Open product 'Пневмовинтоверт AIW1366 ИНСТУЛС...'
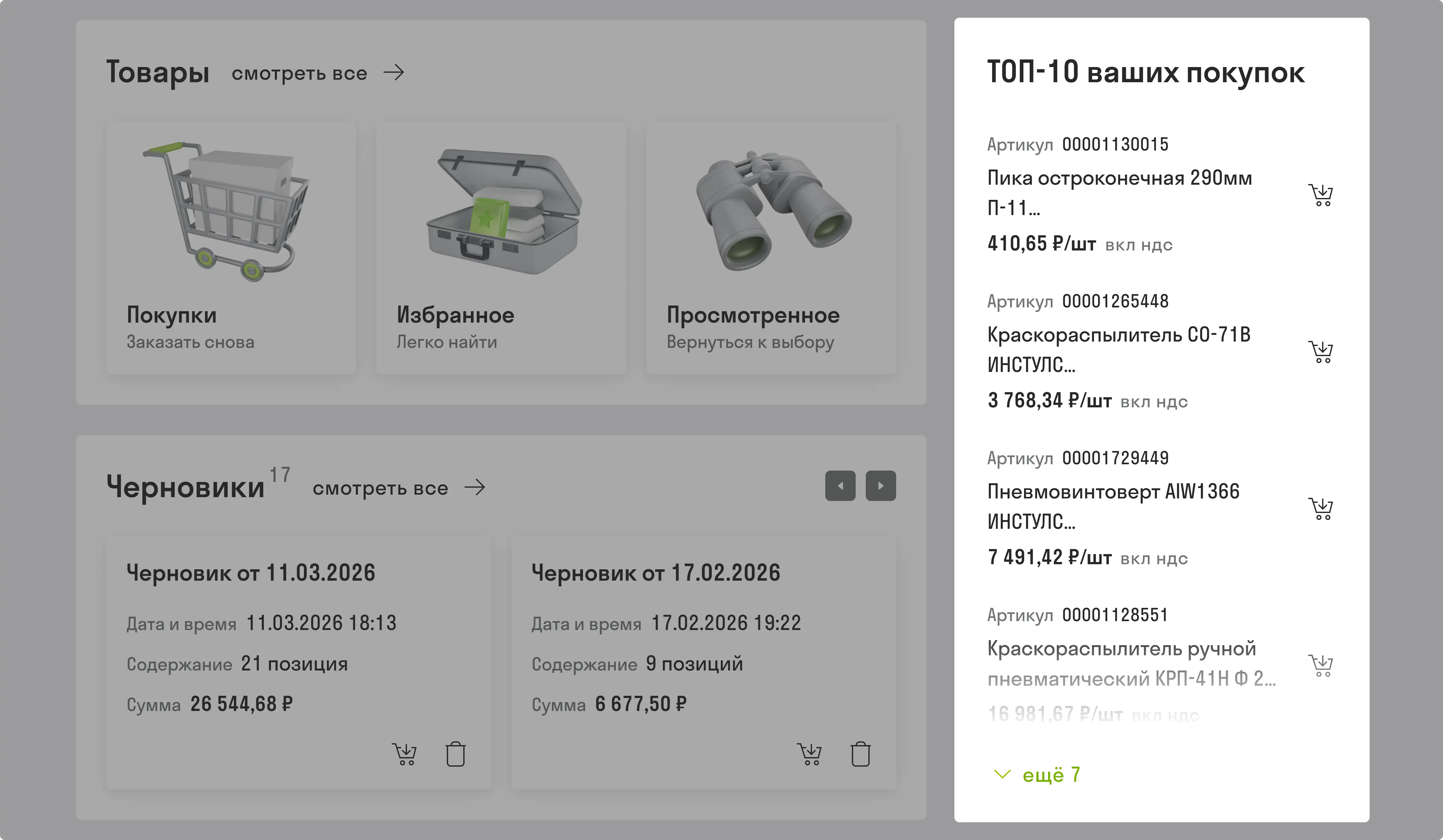The width and height of the screenshot is (1443, 840). 1113,506
